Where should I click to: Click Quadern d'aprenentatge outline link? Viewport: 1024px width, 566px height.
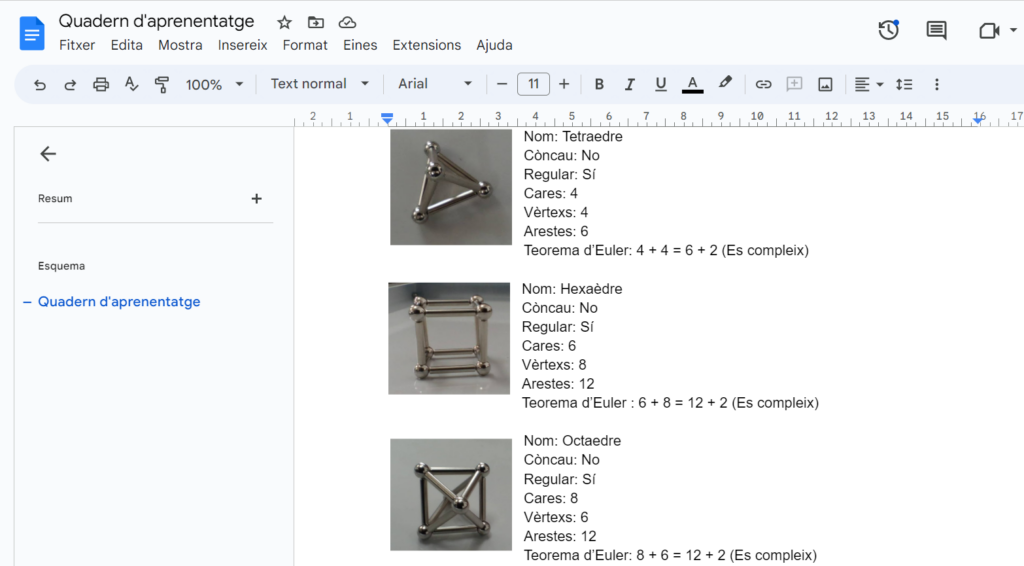[x=119, y=302]
